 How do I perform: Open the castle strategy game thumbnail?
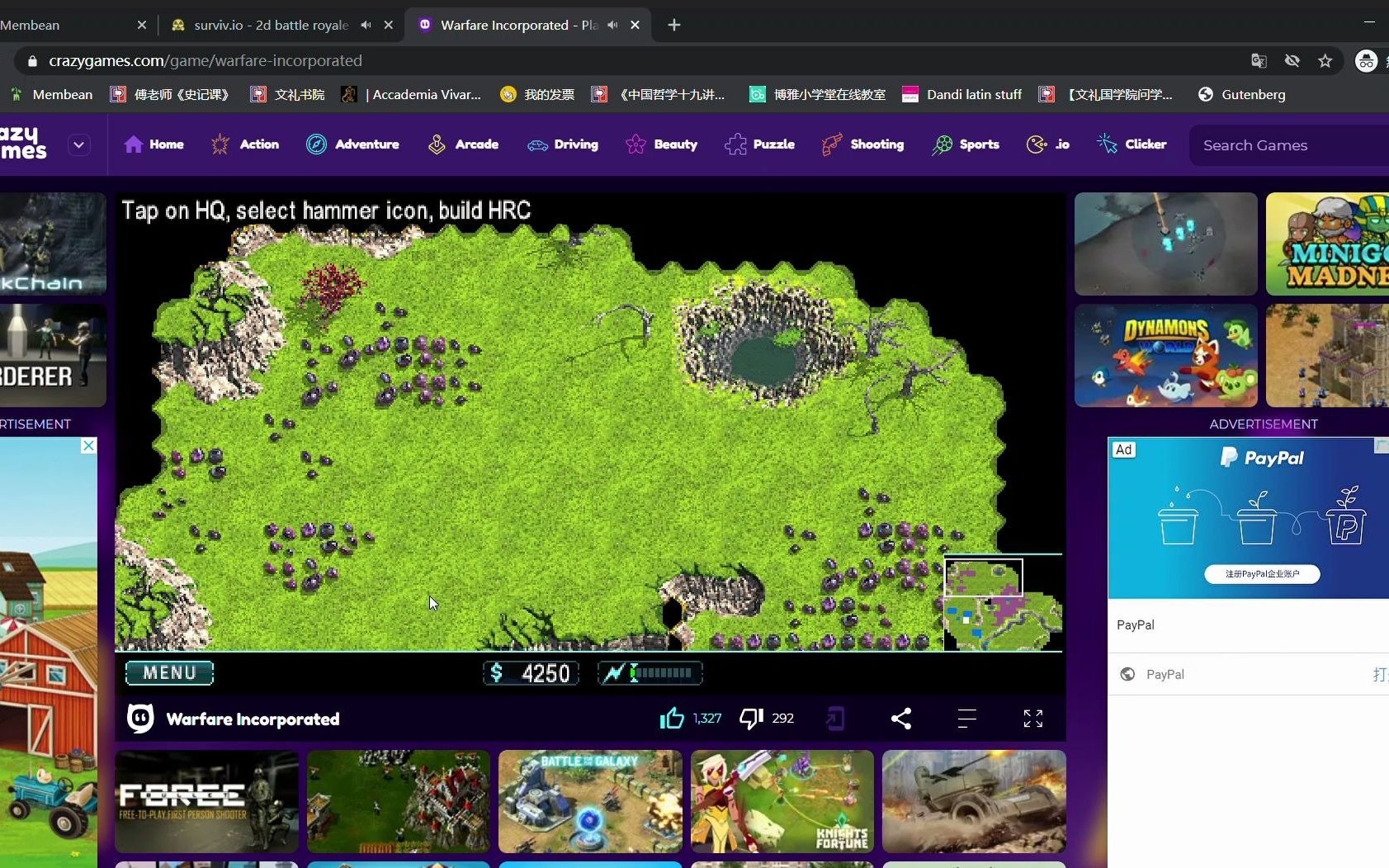(x=1327, y=356)
